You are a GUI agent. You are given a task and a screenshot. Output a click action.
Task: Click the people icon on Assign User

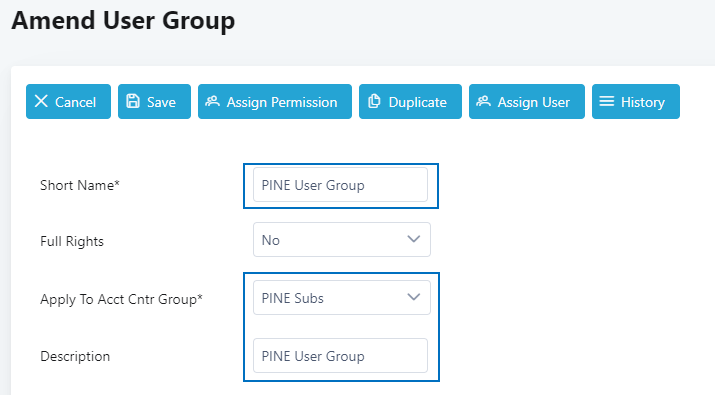[483, 101]
